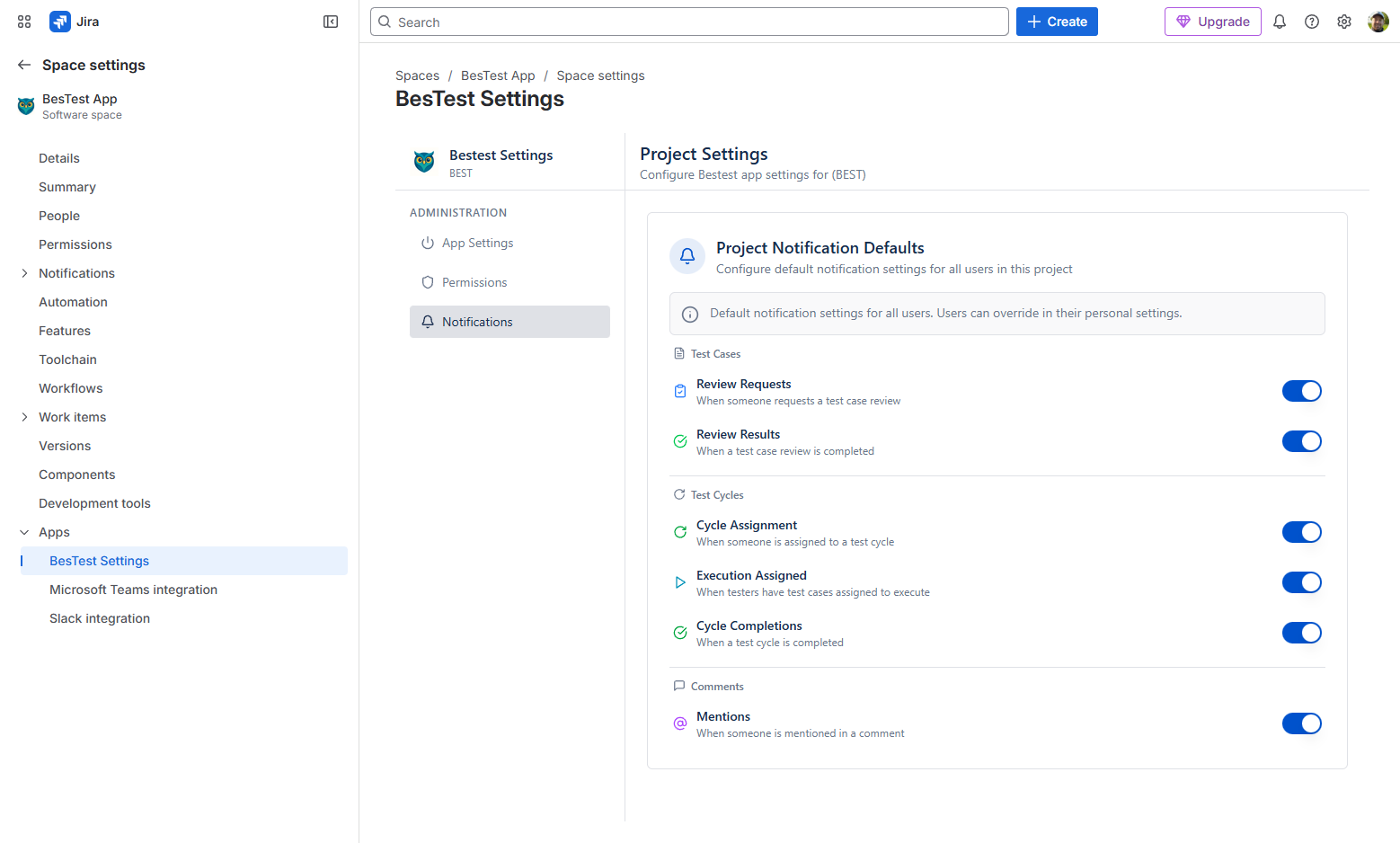Go to People settings
Image resolution: width=1400 pixels, height=843 pixels.
tap(59, 216)
